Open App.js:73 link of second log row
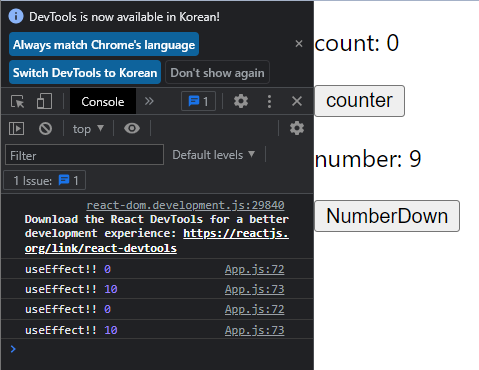Screen dimensions: 479x370 click(x=255, y=289)
